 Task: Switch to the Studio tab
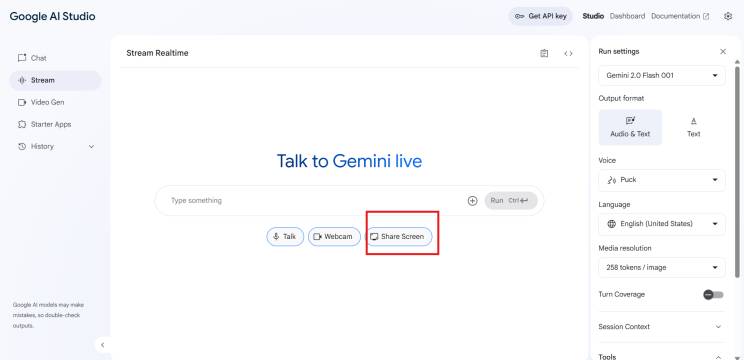click(x=593, y=16)
